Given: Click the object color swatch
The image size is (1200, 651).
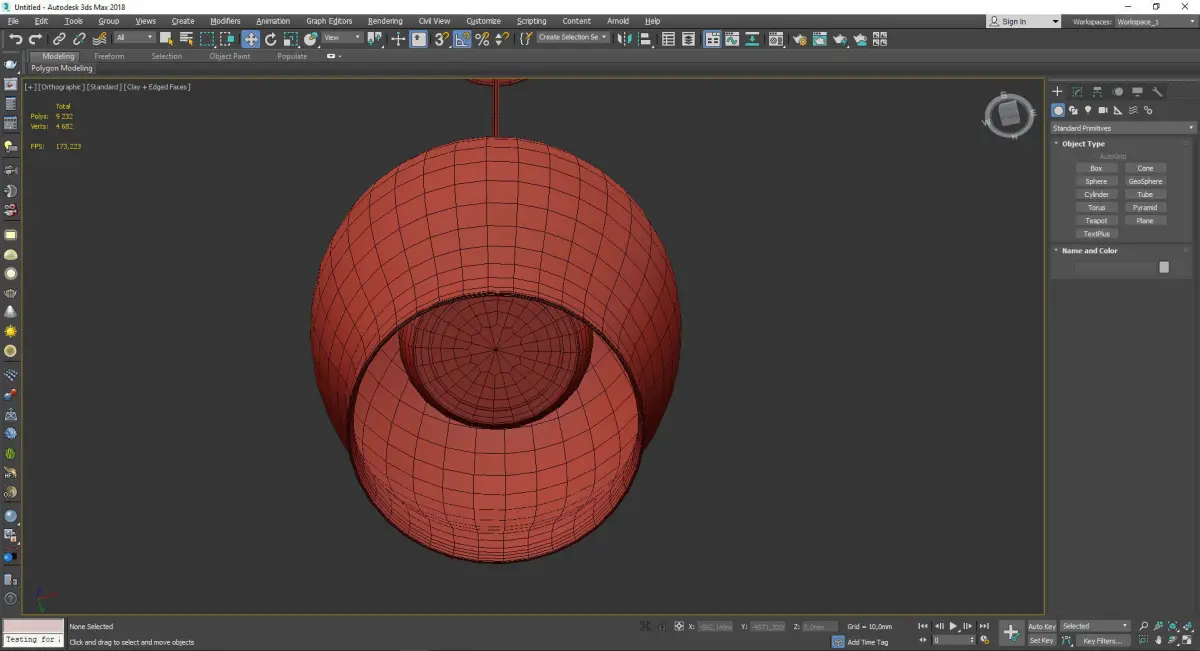Looking at the screenshot, I should [x=1164, y=267].
